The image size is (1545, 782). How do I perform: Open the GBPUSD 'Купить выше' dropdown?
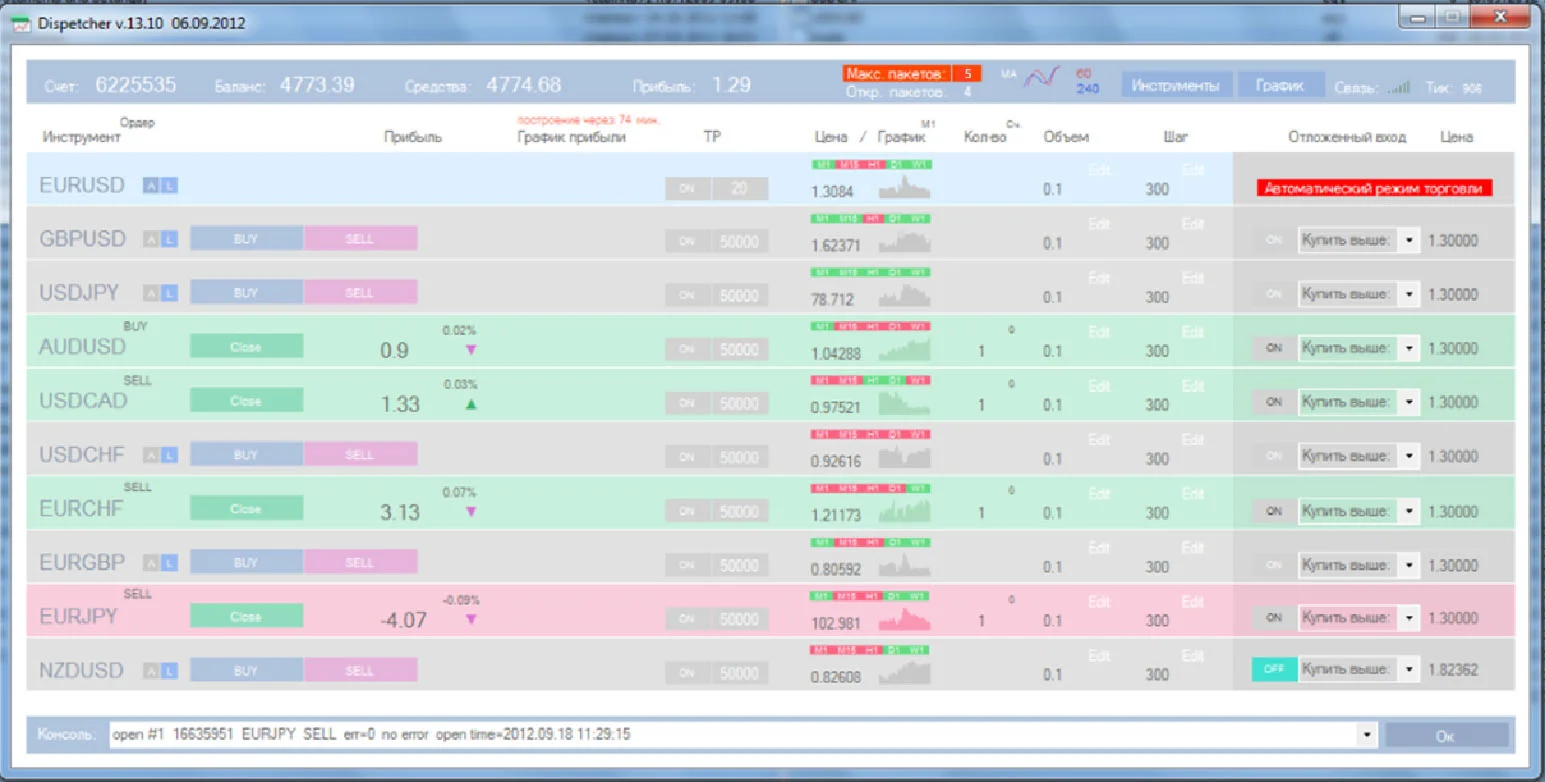point(1409,240)
